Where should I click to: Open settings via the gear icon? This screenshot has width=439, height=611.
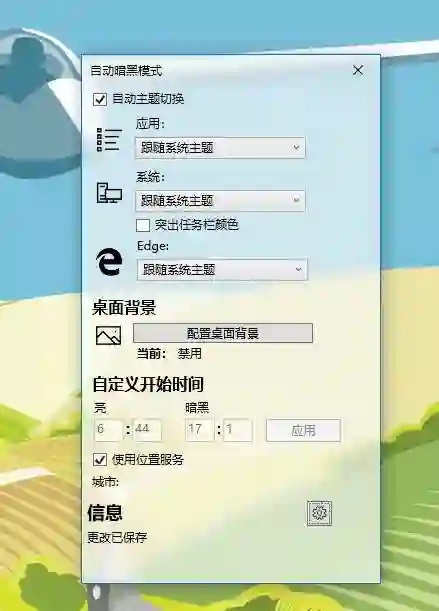point(319,513)
